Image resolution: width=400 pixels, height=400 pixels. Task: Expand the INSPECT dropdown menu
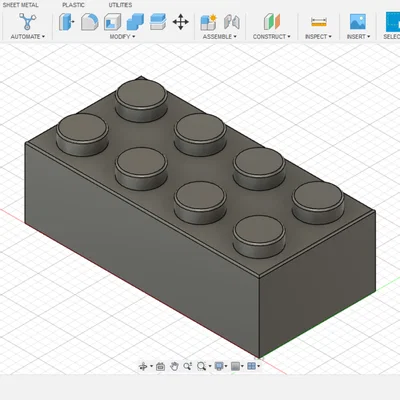[x=318, y=37]
